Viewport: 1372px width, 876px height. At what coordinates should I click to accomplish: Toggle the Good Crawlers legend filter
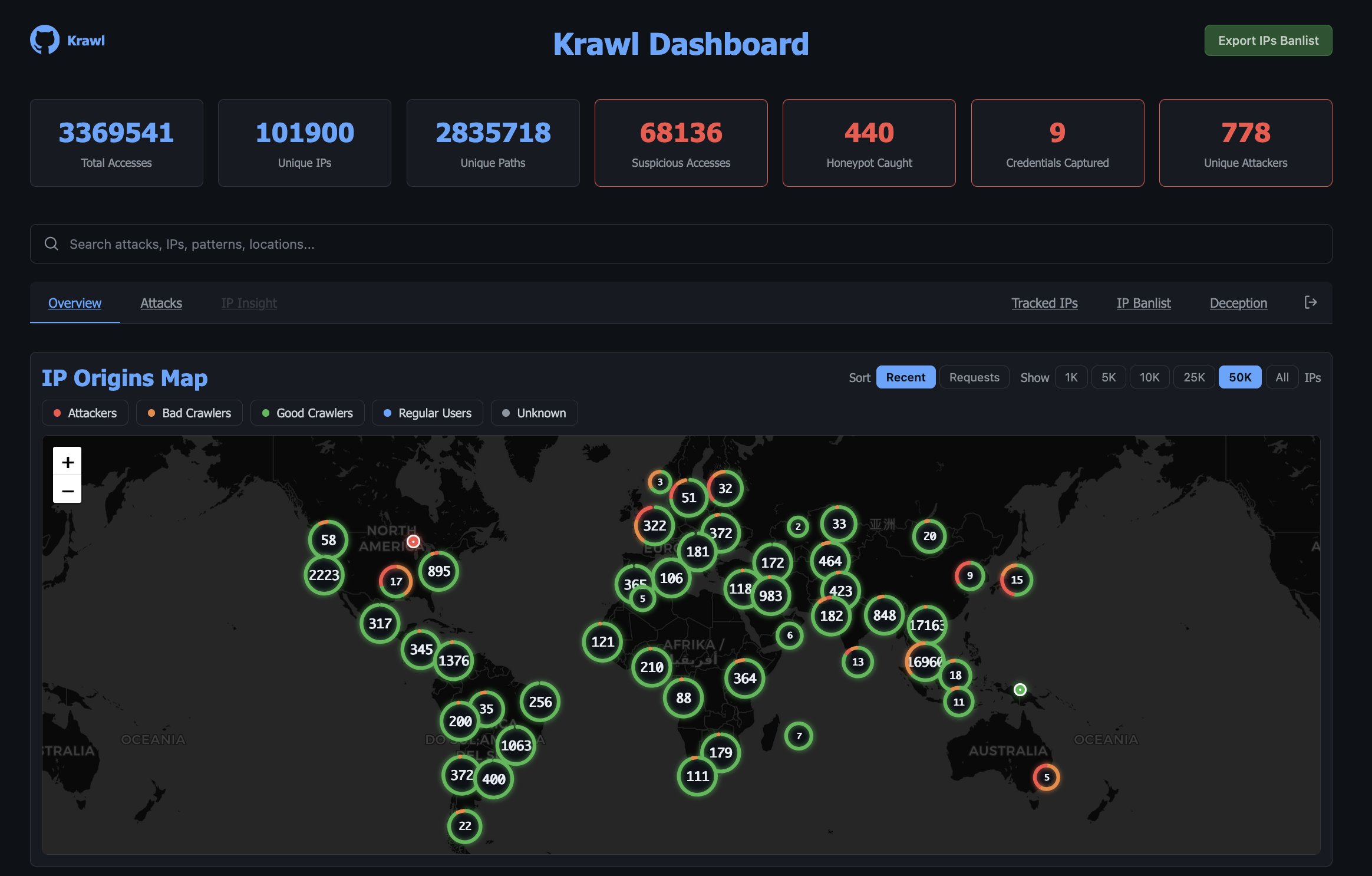307,413
